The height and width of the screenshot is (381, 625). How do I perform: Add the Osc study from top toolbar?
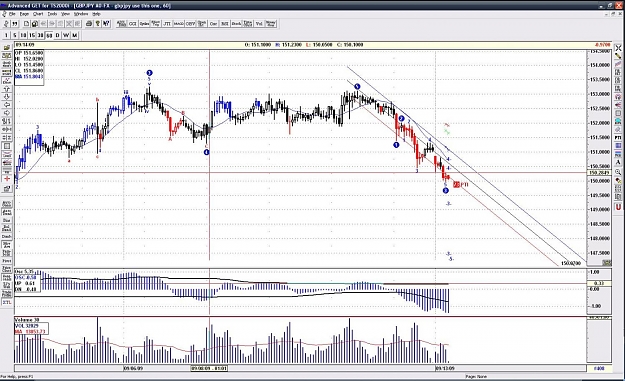click(214, 24)
